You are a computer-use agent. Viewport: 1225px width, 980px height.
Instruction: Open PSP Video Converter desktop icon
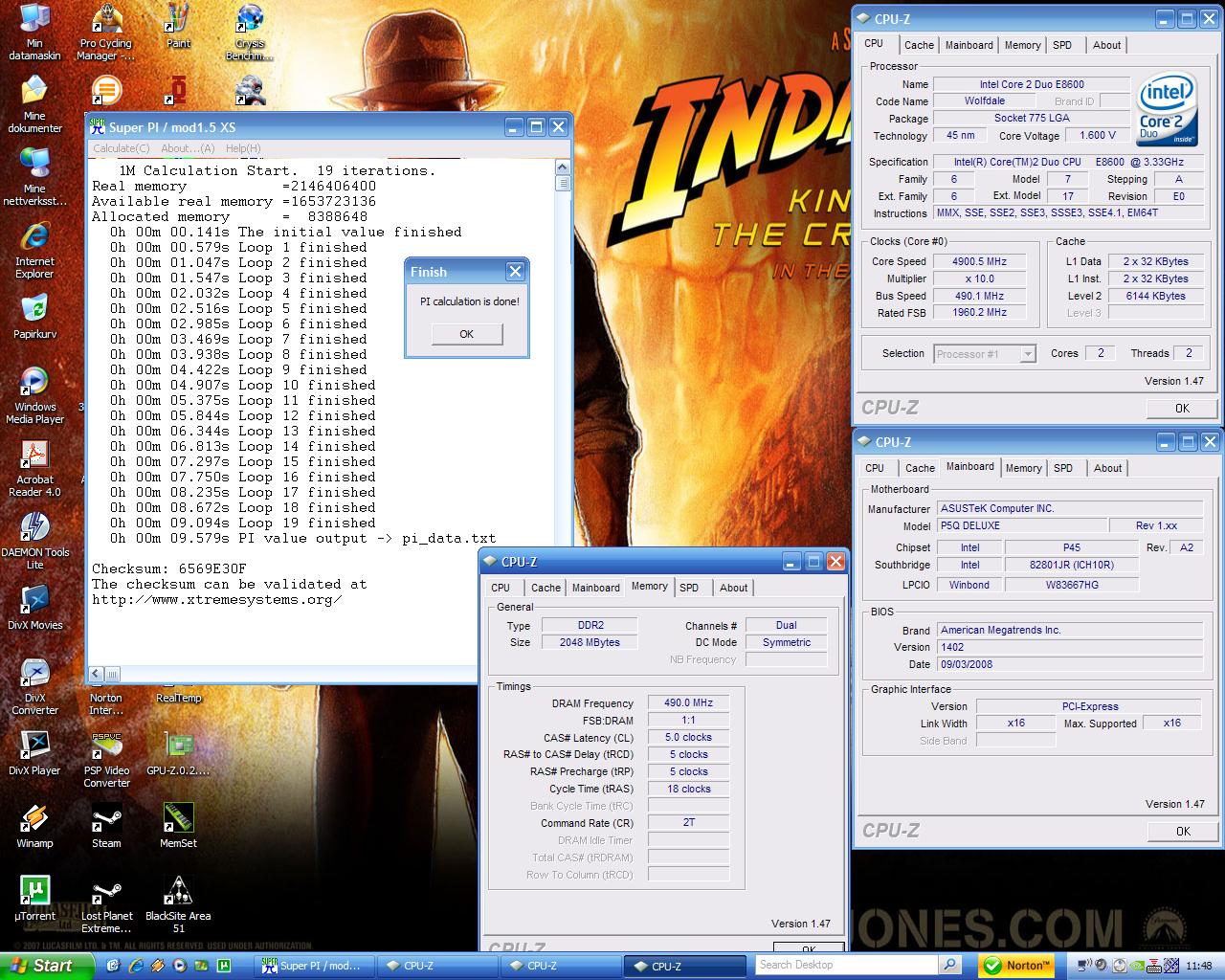(106, 760)
